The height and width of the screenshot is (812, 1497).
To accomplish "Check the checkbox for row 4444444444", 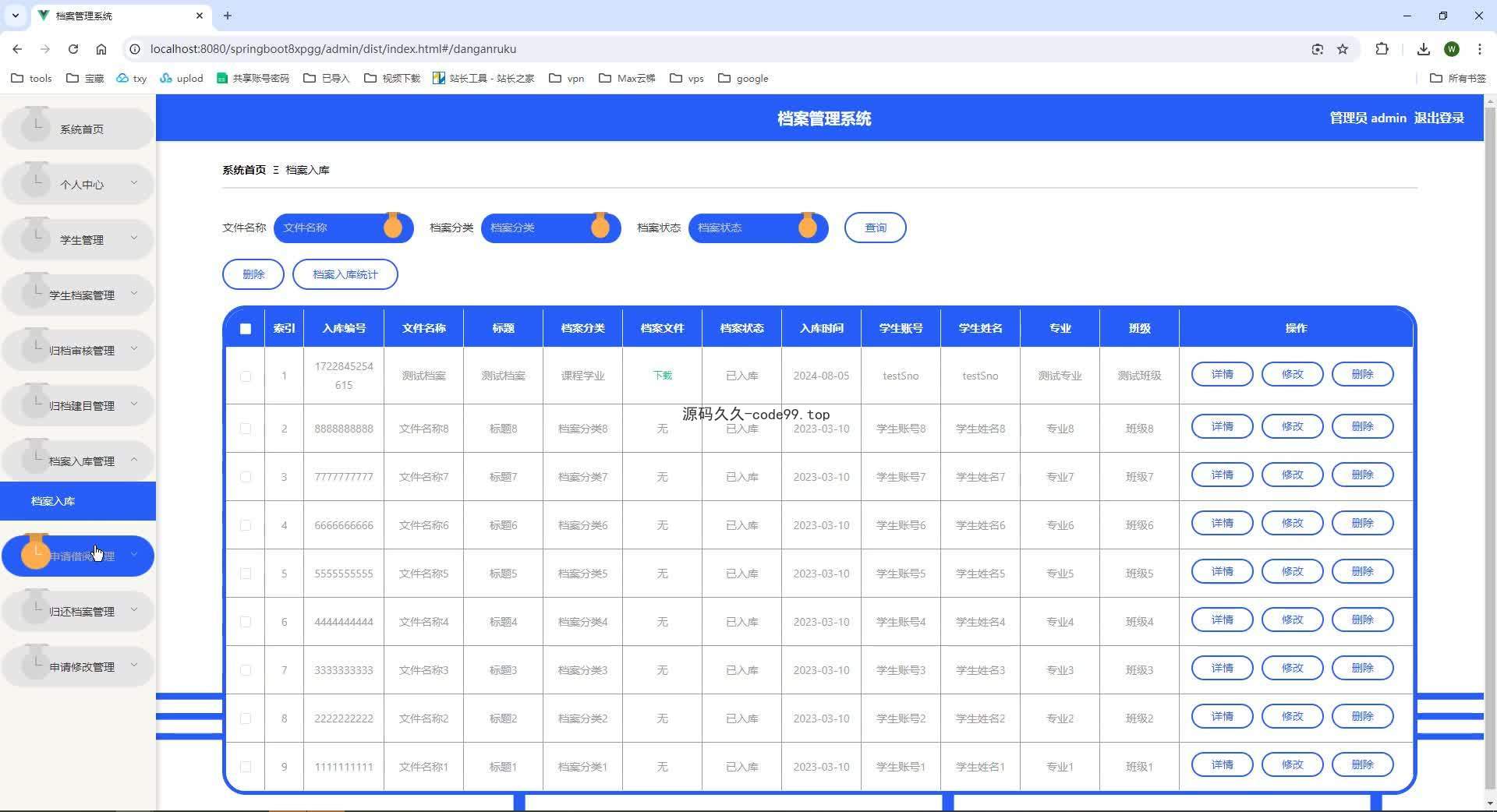I will pos(246,622).
